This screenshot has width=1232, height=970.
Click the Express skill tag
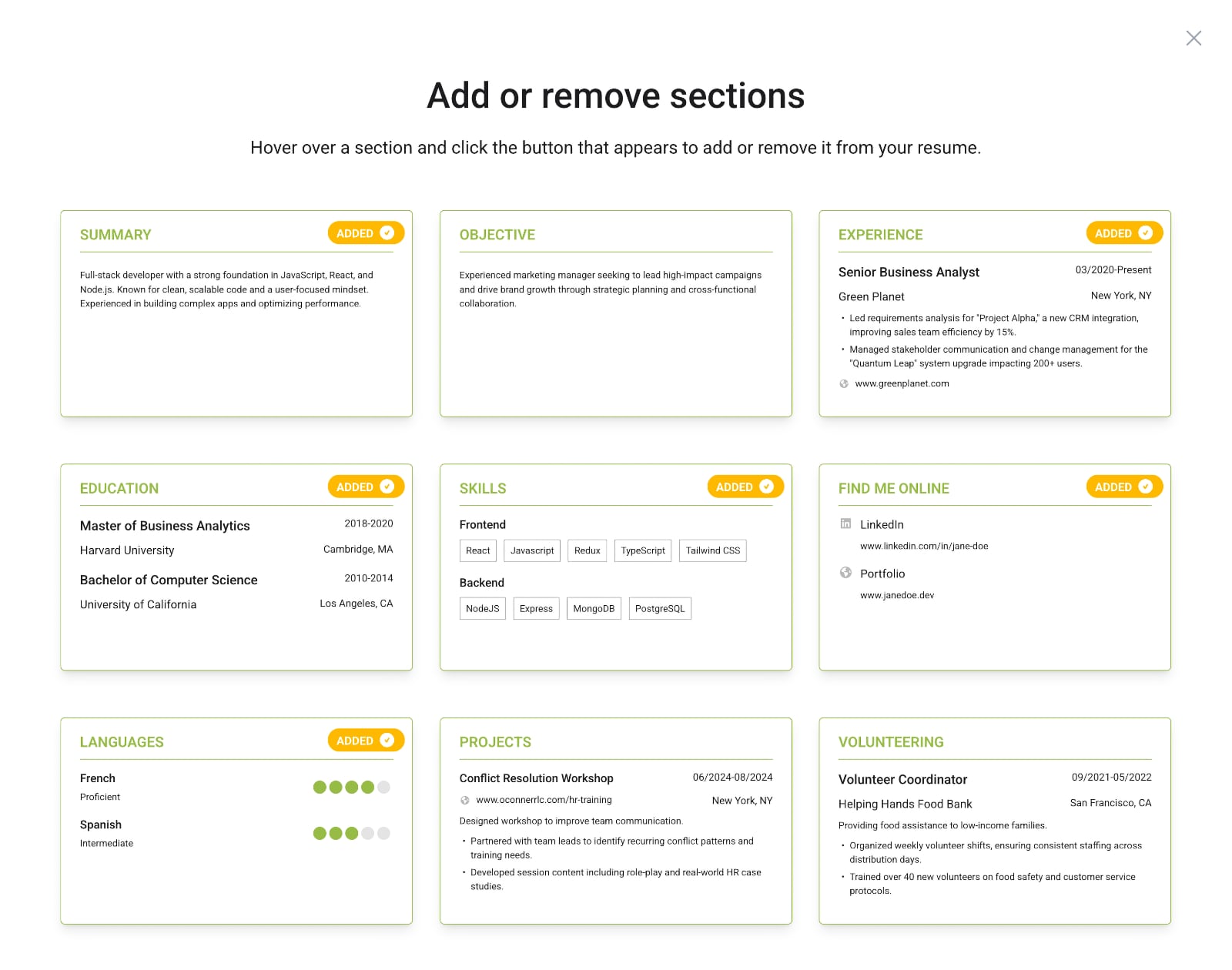tap(536, 609)
